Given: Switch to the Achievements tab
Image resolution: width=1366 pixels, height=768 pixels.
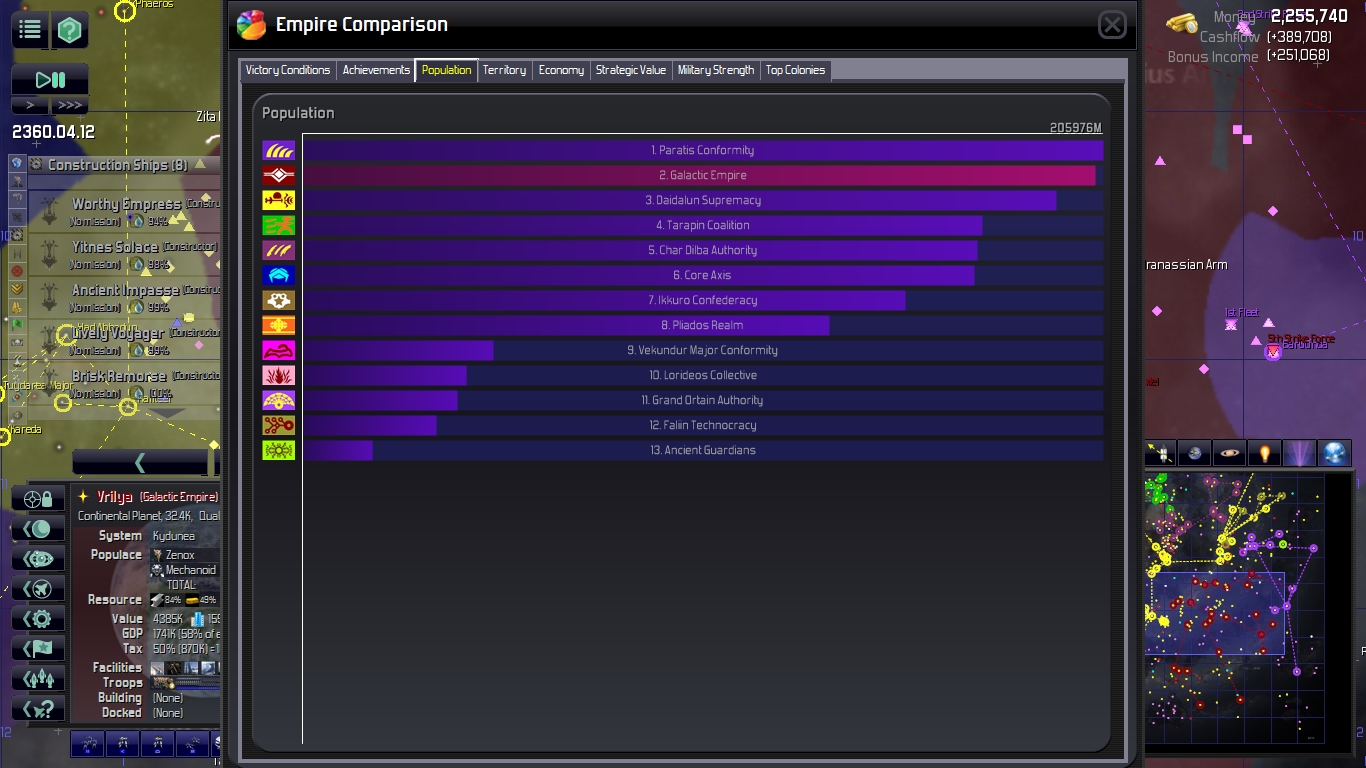Looking at the screenshot, I should pyautogui.click(x=376, y=70).
